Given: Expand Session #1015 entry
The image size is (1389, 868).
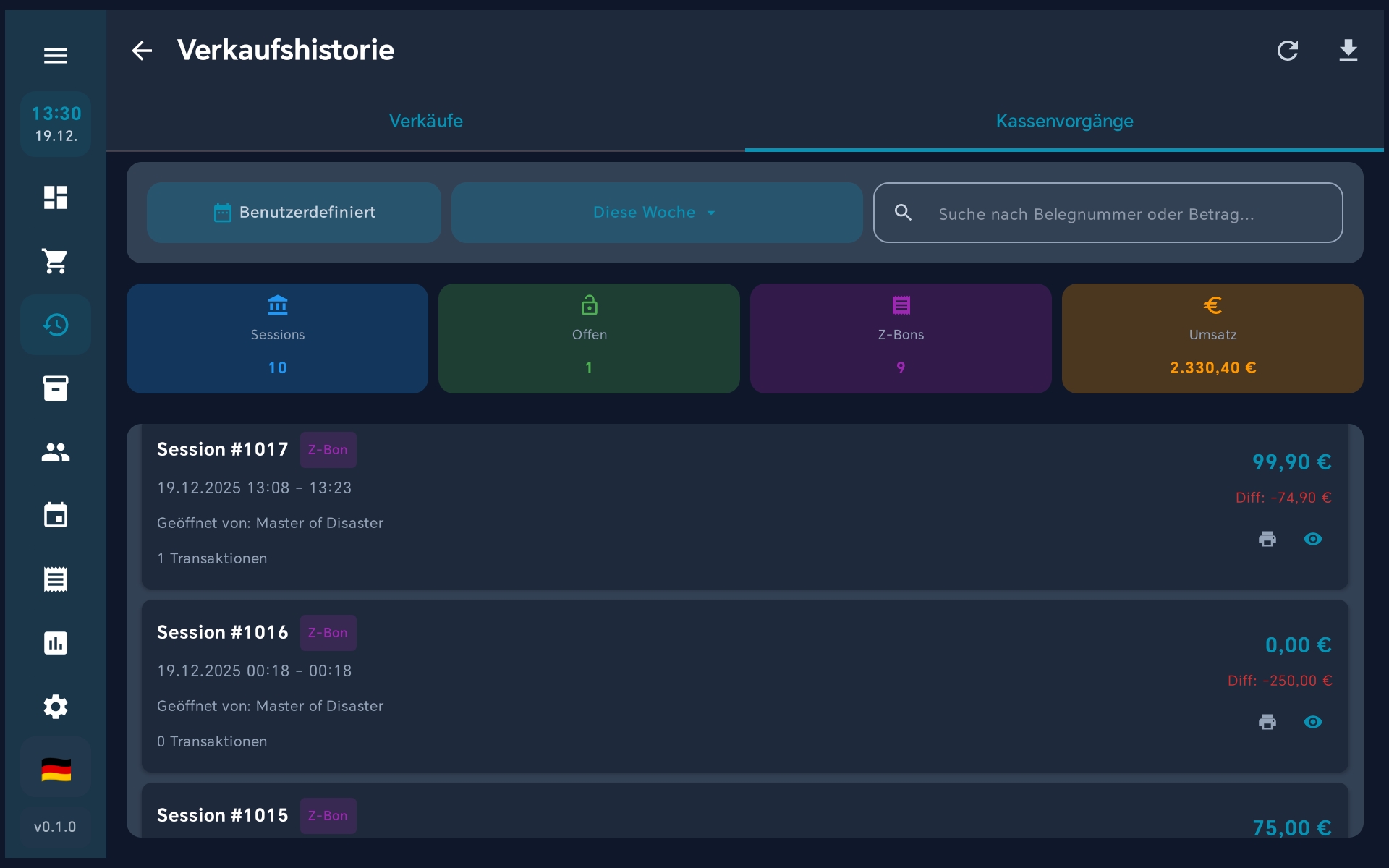Looking at the screenshot, I should 744,816.
